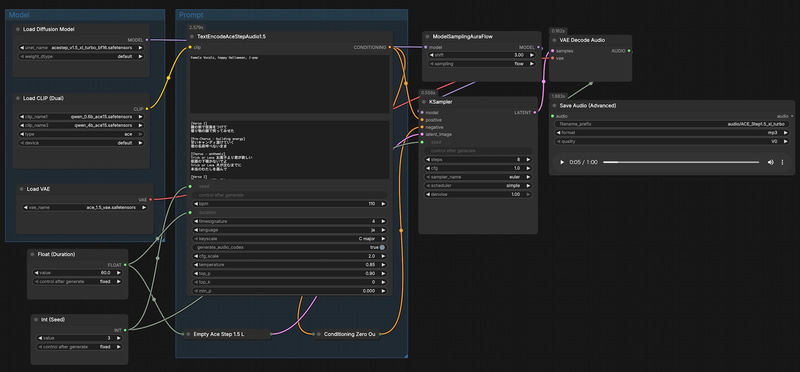Viewport: 800px width, 372px height.
Task: Open the keyscale C major dropdown
Action: tap(289, 238)
